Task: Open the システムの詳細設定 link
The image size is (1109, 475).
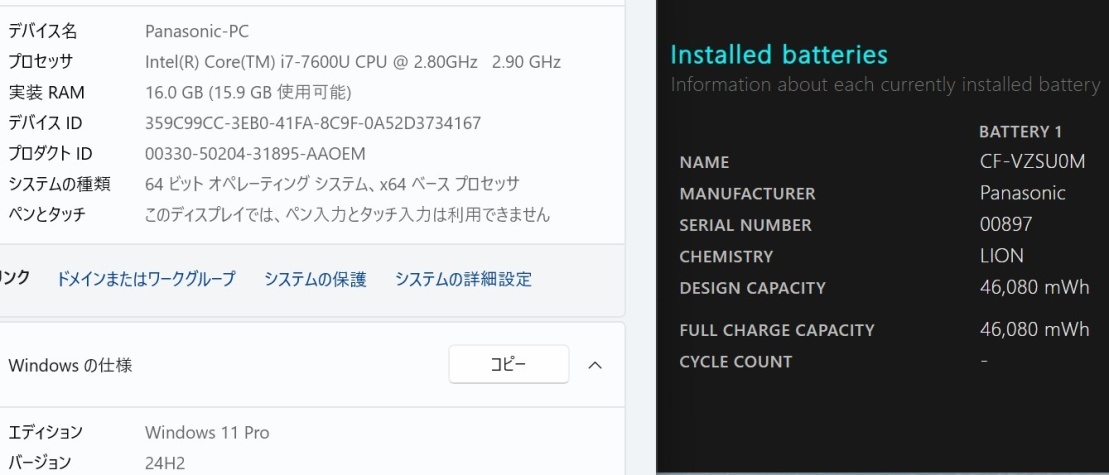Action: coord(463,278)
